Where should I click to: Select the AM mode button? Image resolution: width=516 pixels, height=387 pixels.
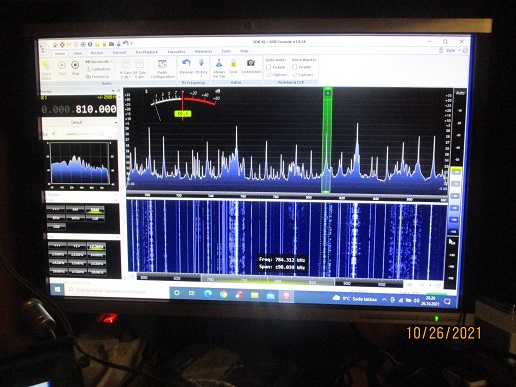pyautogui.click(x=75, y=209)
